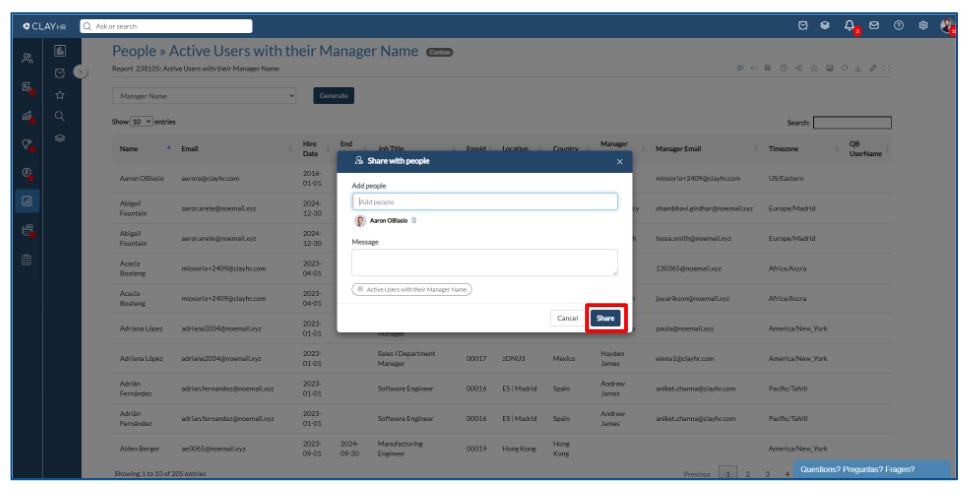Open the lightbulb icon in left sidebar
This screenshot has width=970, height=493.
pos(27,144)
